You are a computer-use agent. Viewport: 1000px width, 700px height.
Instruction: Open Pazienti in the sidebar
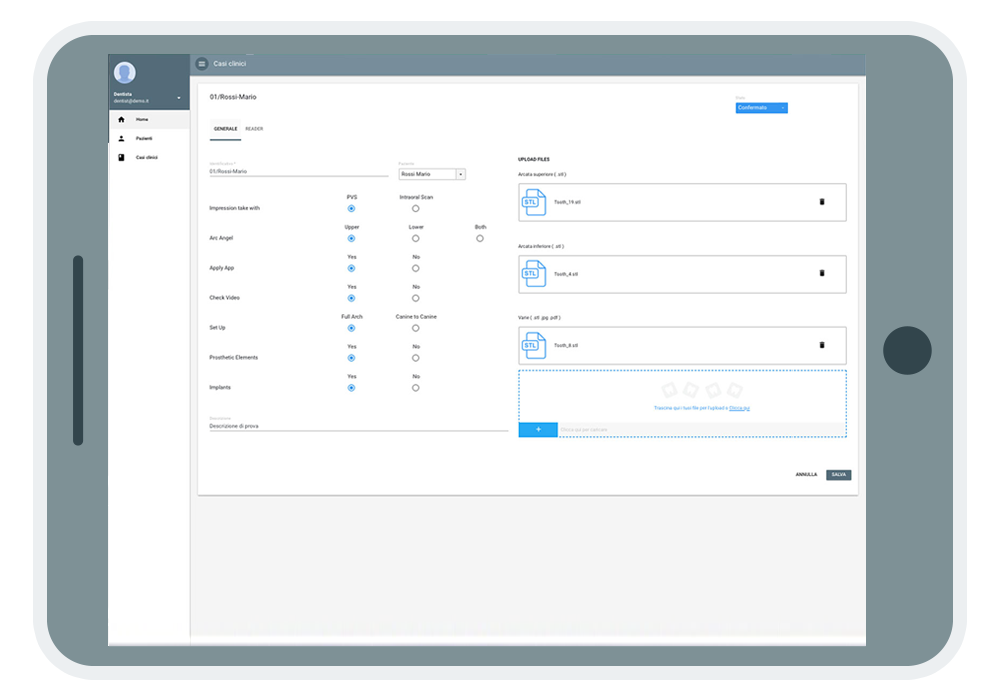[149, 138]
